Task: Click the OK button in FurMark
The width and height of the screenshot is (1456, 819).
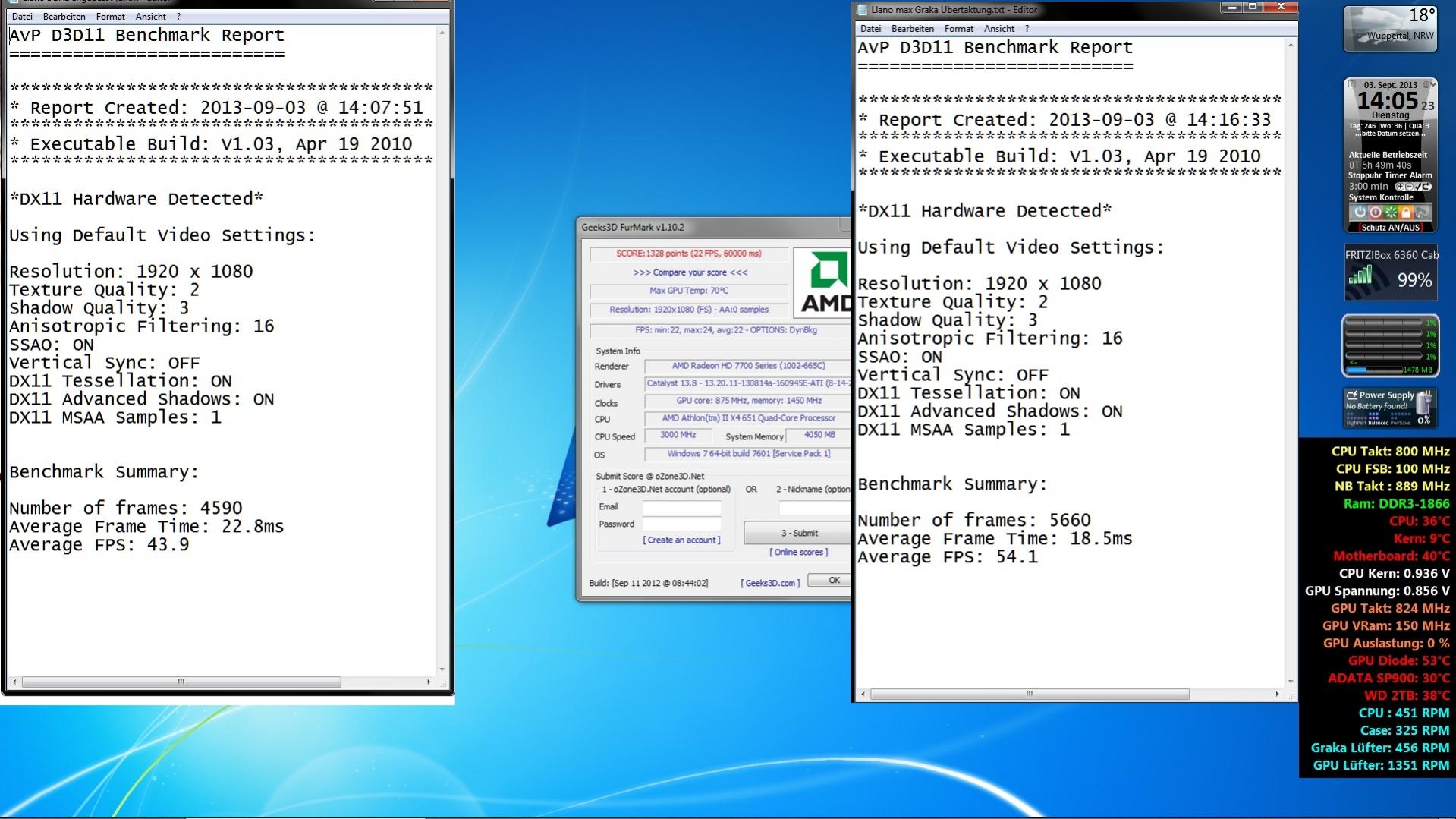Action: 829,580
